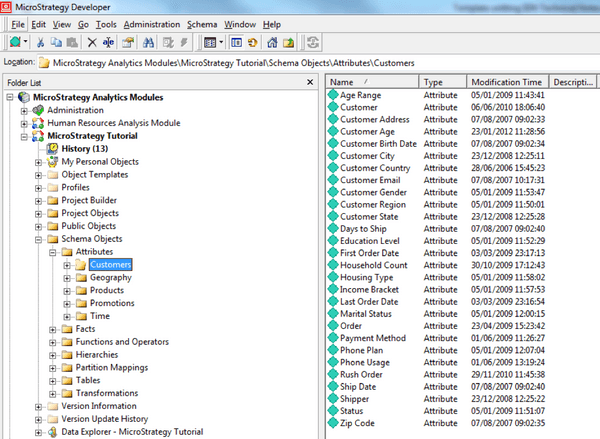
Task: Open the View menu
Action: coord(62,24)
